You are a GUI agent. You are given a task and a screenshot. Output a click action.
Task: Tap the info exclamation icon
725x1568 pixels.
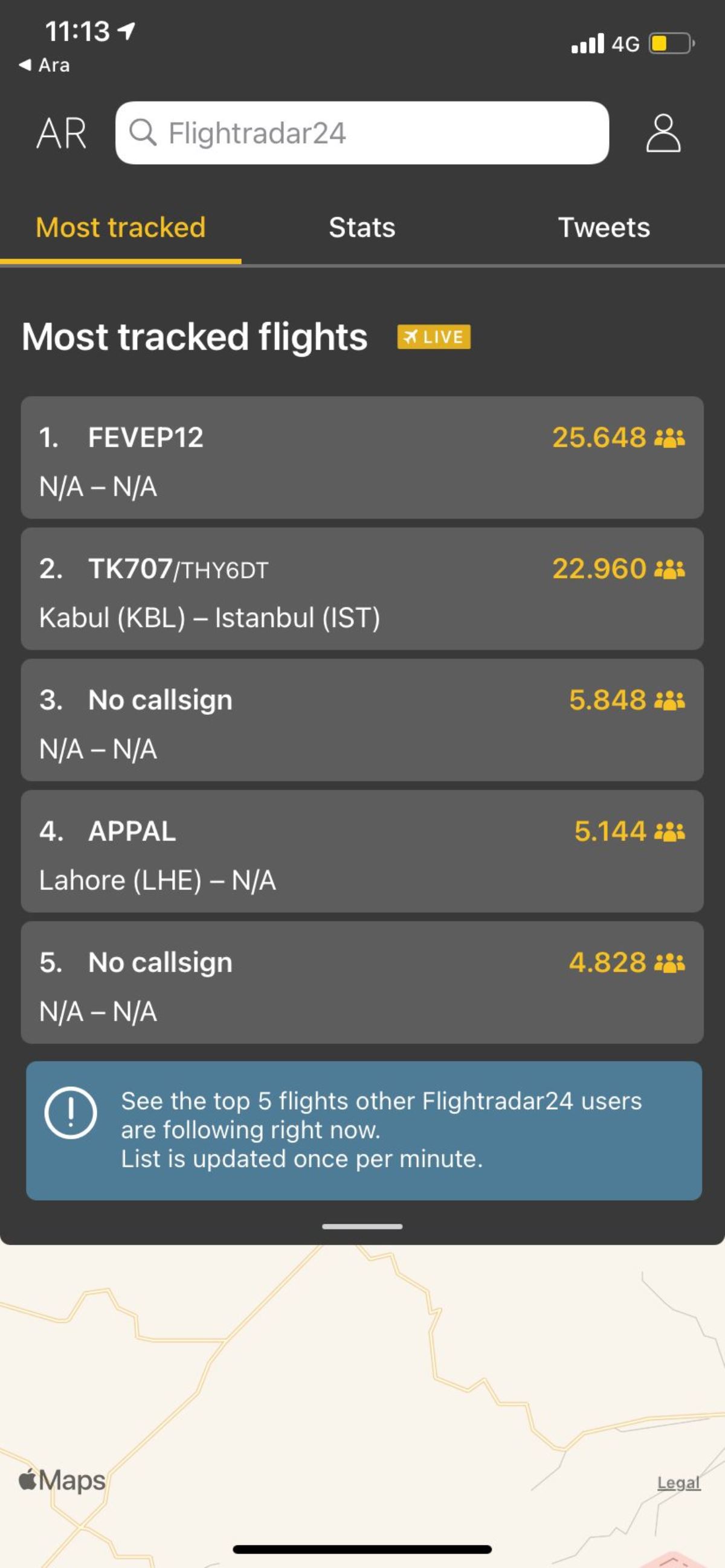coord(71,1113)
